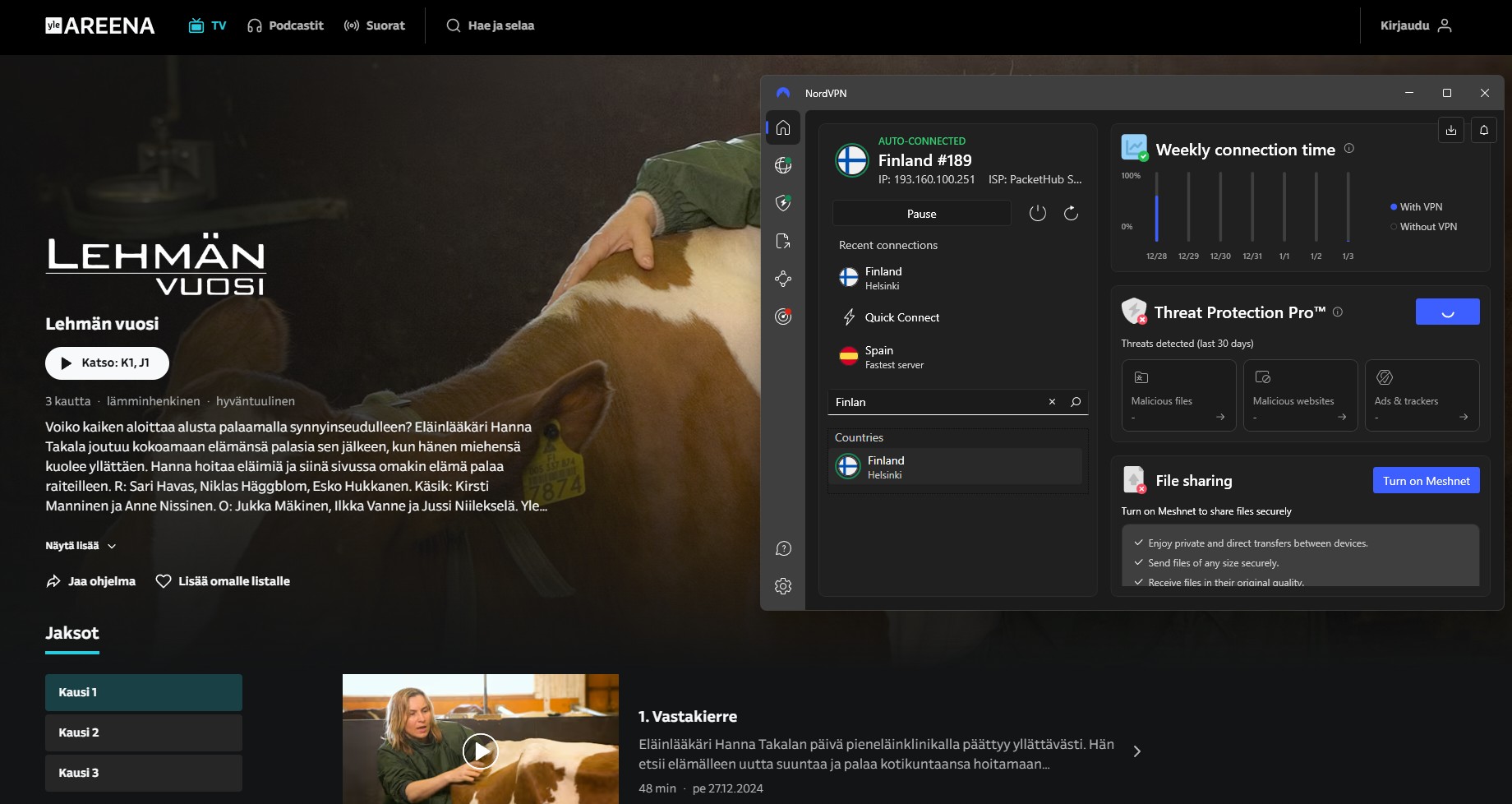Click the notifications bell icon

pyautogui.click(x=1484, y=129)
